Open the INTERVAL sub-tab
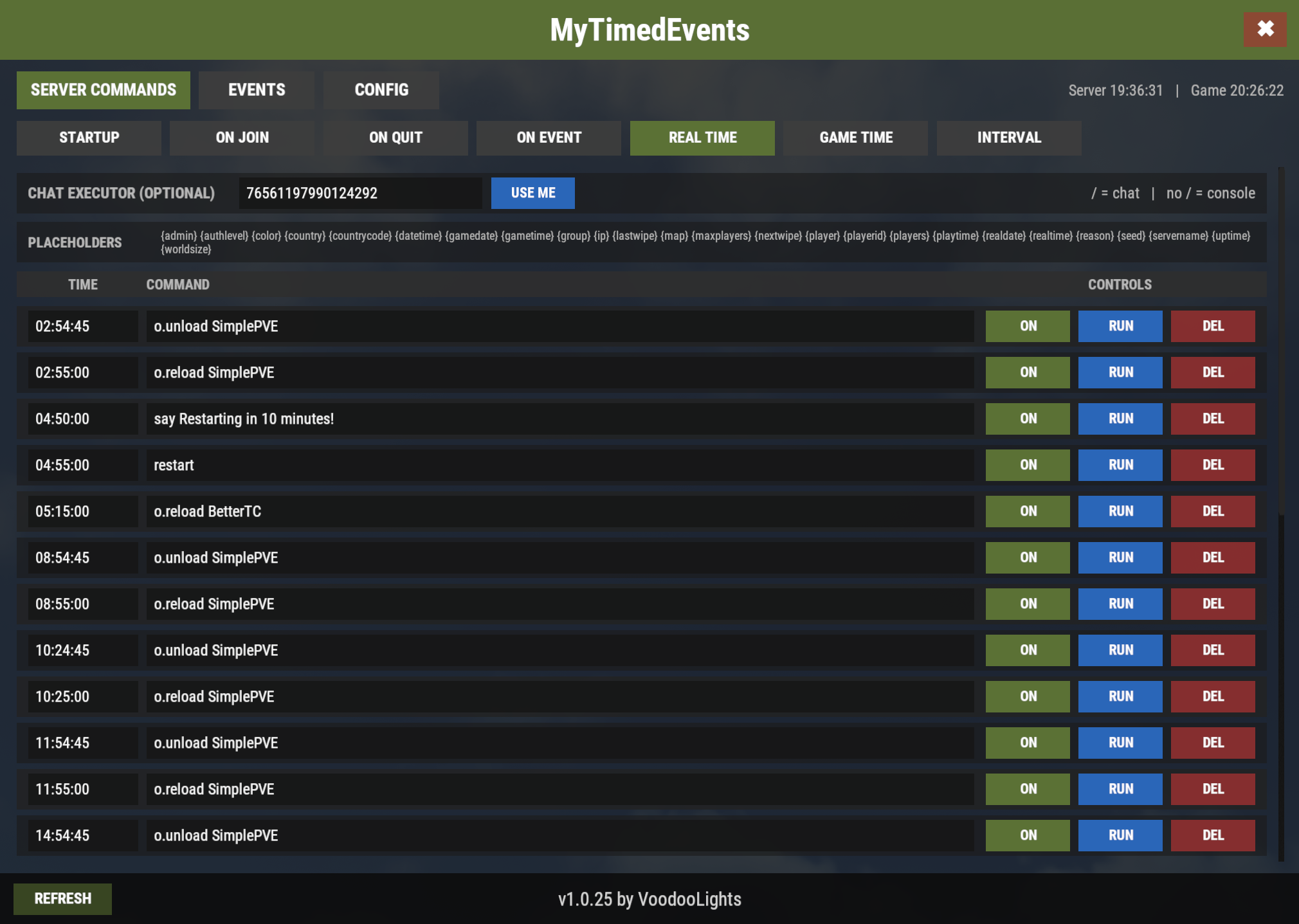 click(1009, 138)
